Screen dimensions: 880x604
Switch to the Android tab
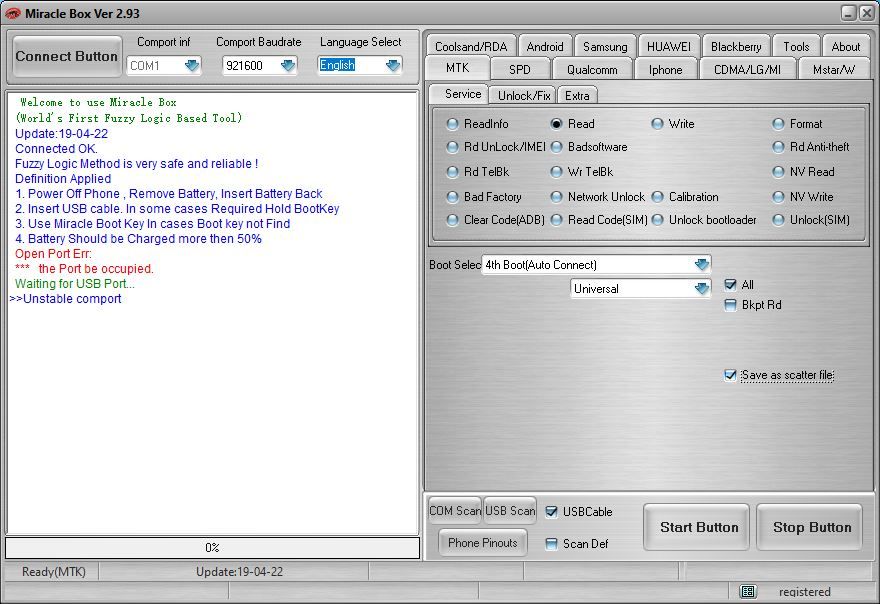pyautogui.click(x=545, y=47)
